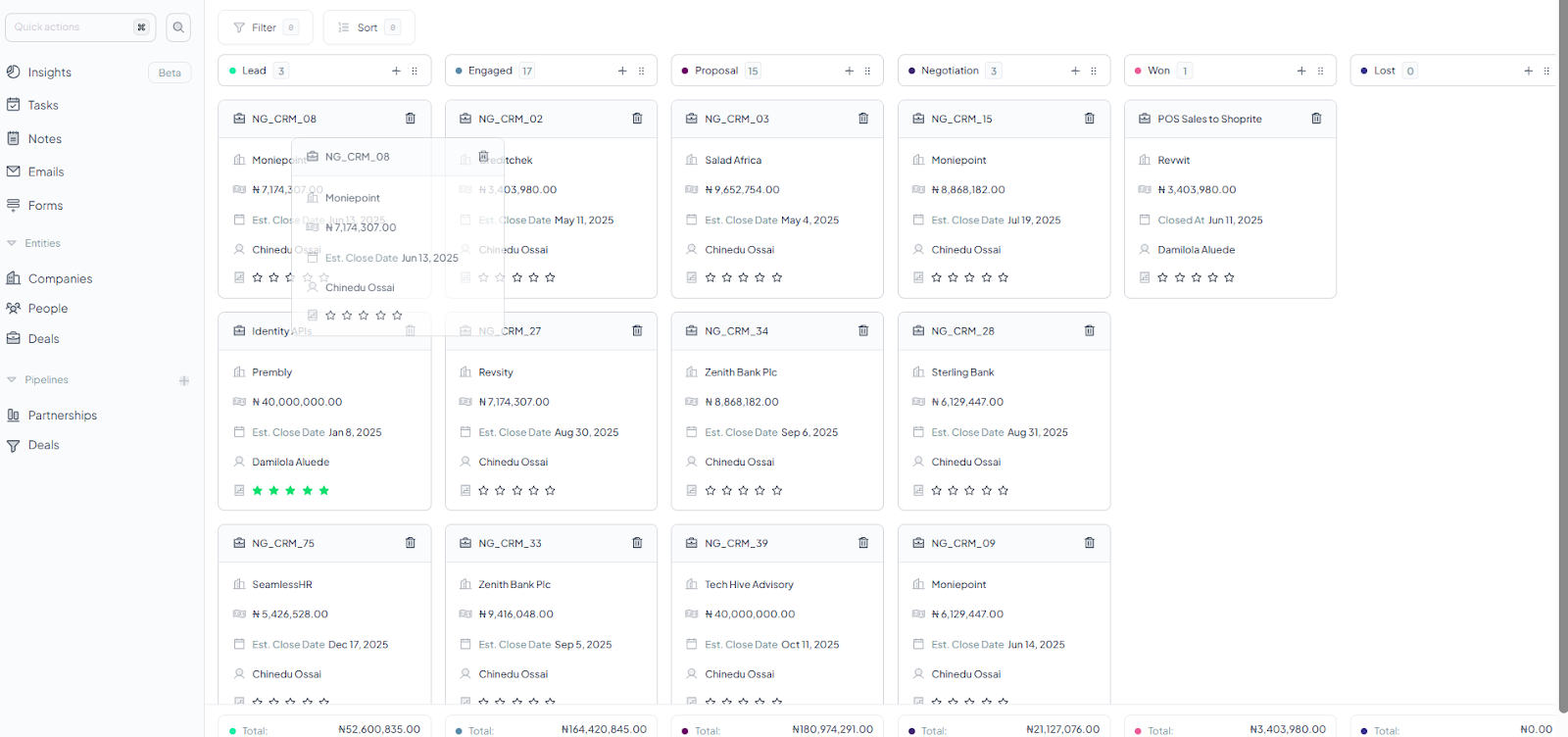The height and width of the screenshot is (737, 1568).
Task: Open the Sort options dropdown
Action: (x=368, y=27)
